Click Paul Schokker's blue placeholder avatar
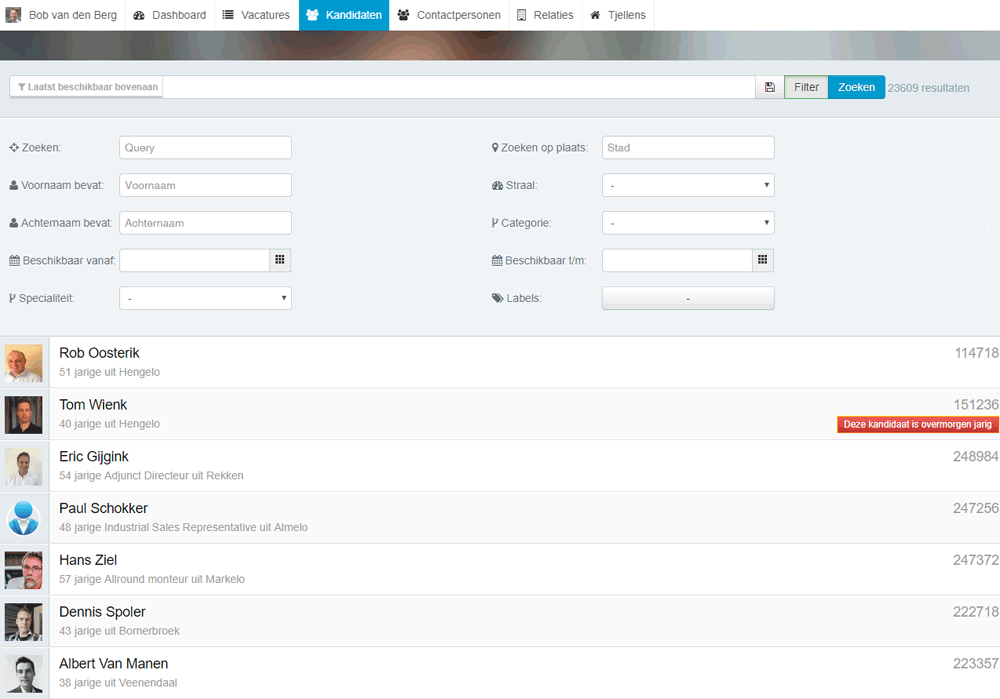The width and height of the screenshot is (1000, 699). 23,518
